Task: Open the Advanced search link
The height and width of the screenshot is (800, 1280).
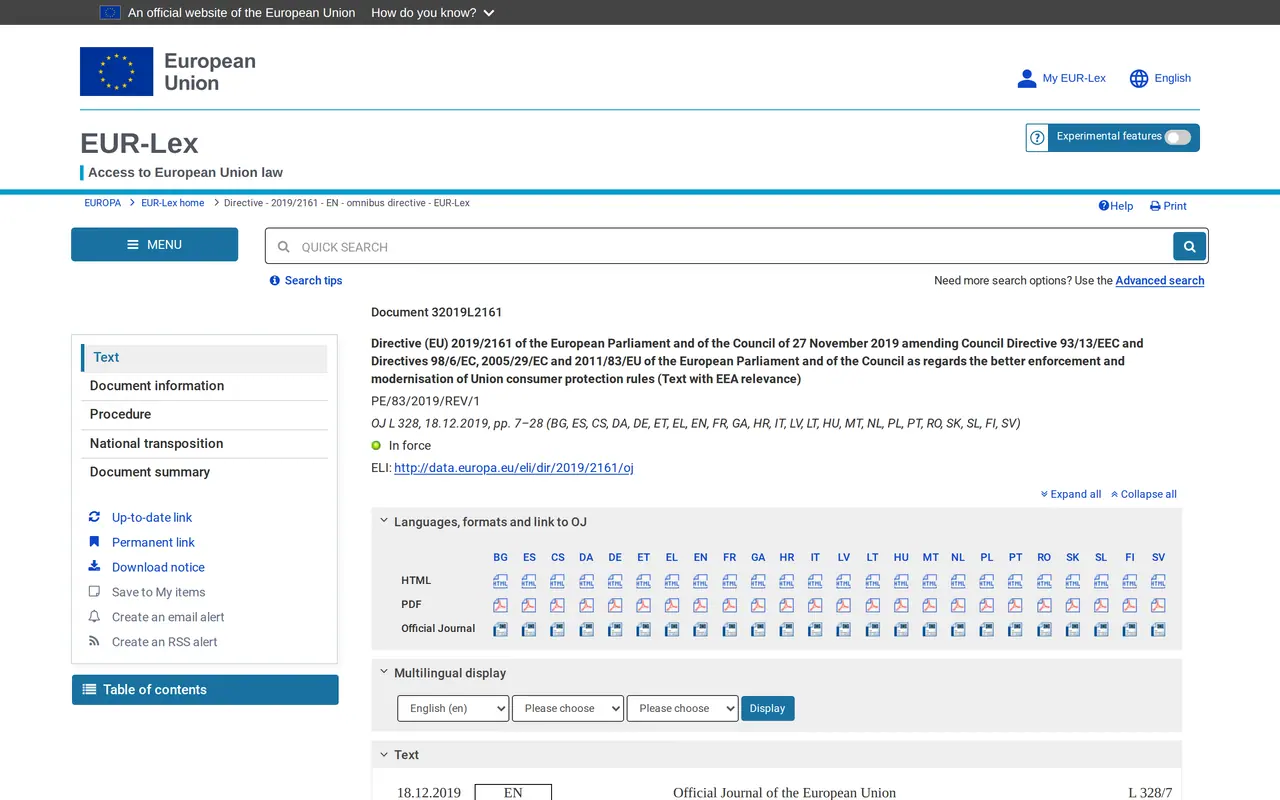Action: pyautogui.click(x=1160, y=281)
